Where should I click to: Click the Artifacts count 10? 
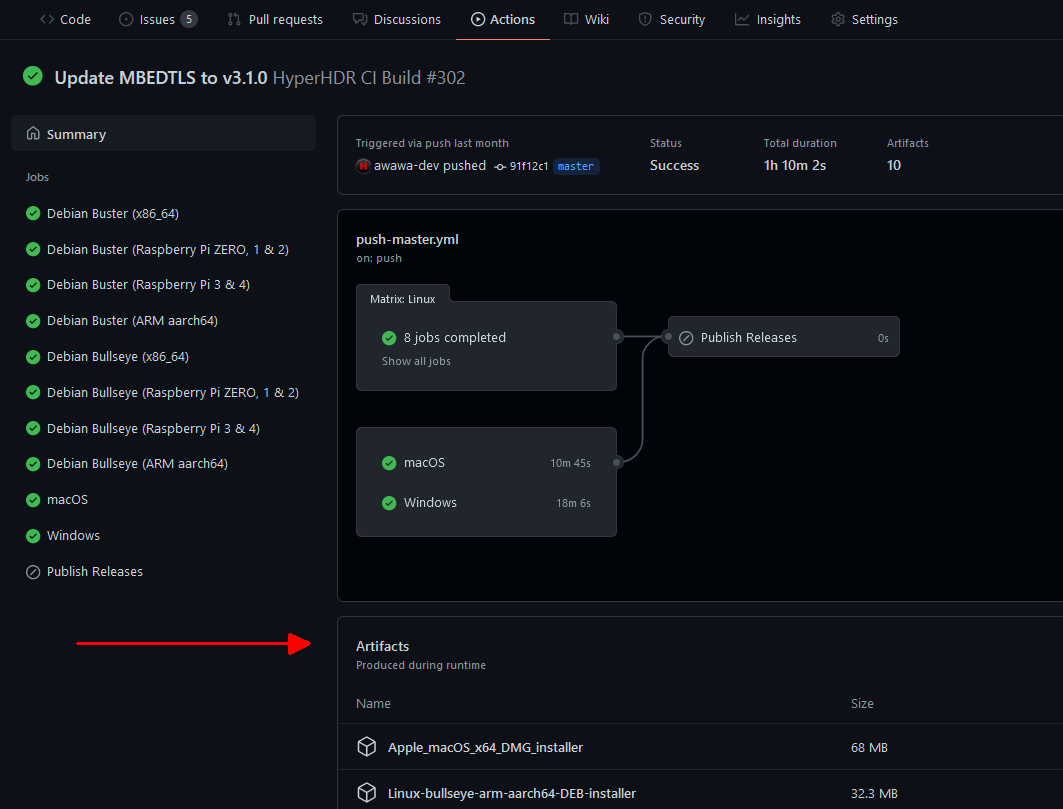click(x=894, y=165)
